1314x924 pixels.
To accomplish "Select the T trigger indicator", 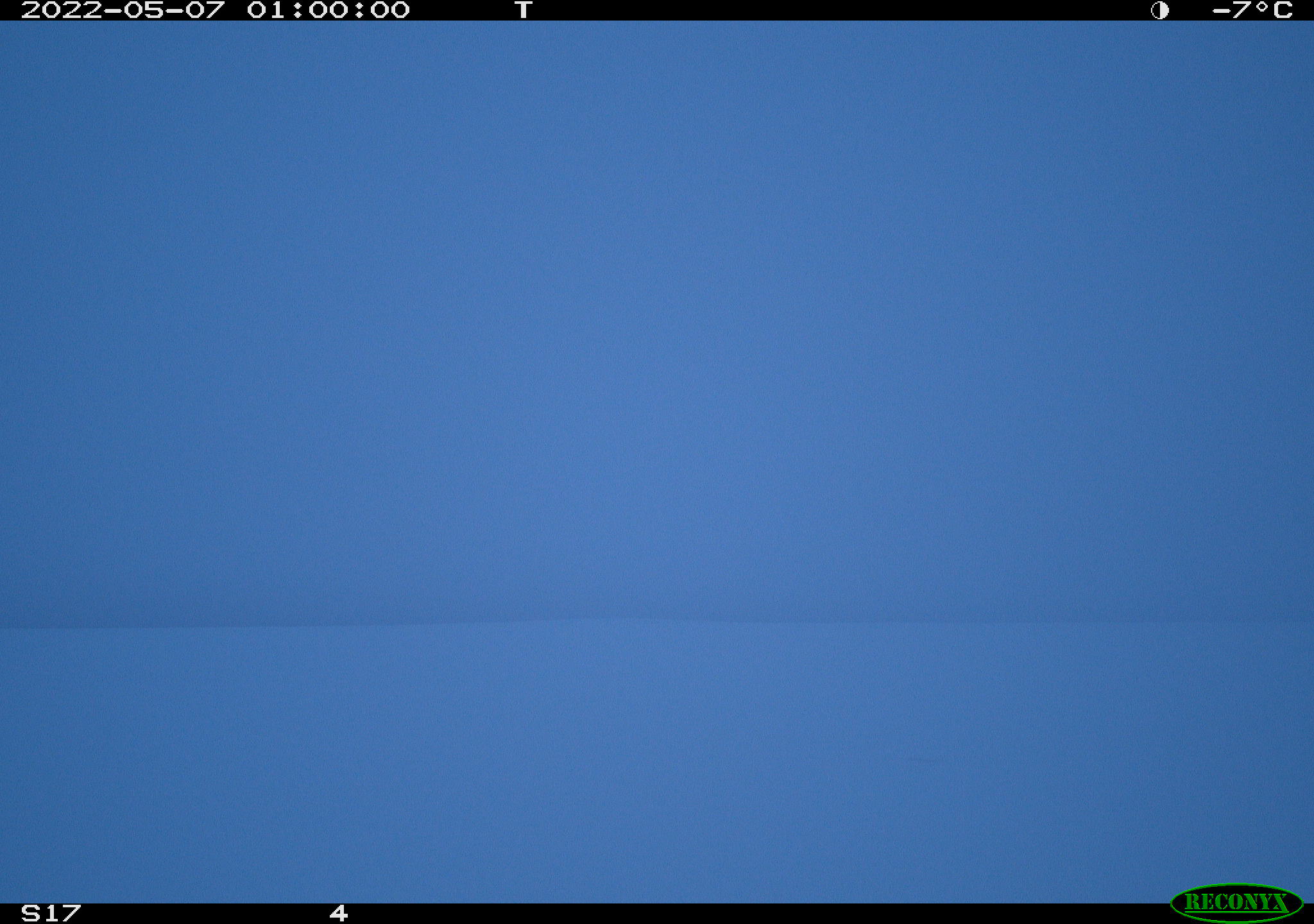I will [524, 10].
